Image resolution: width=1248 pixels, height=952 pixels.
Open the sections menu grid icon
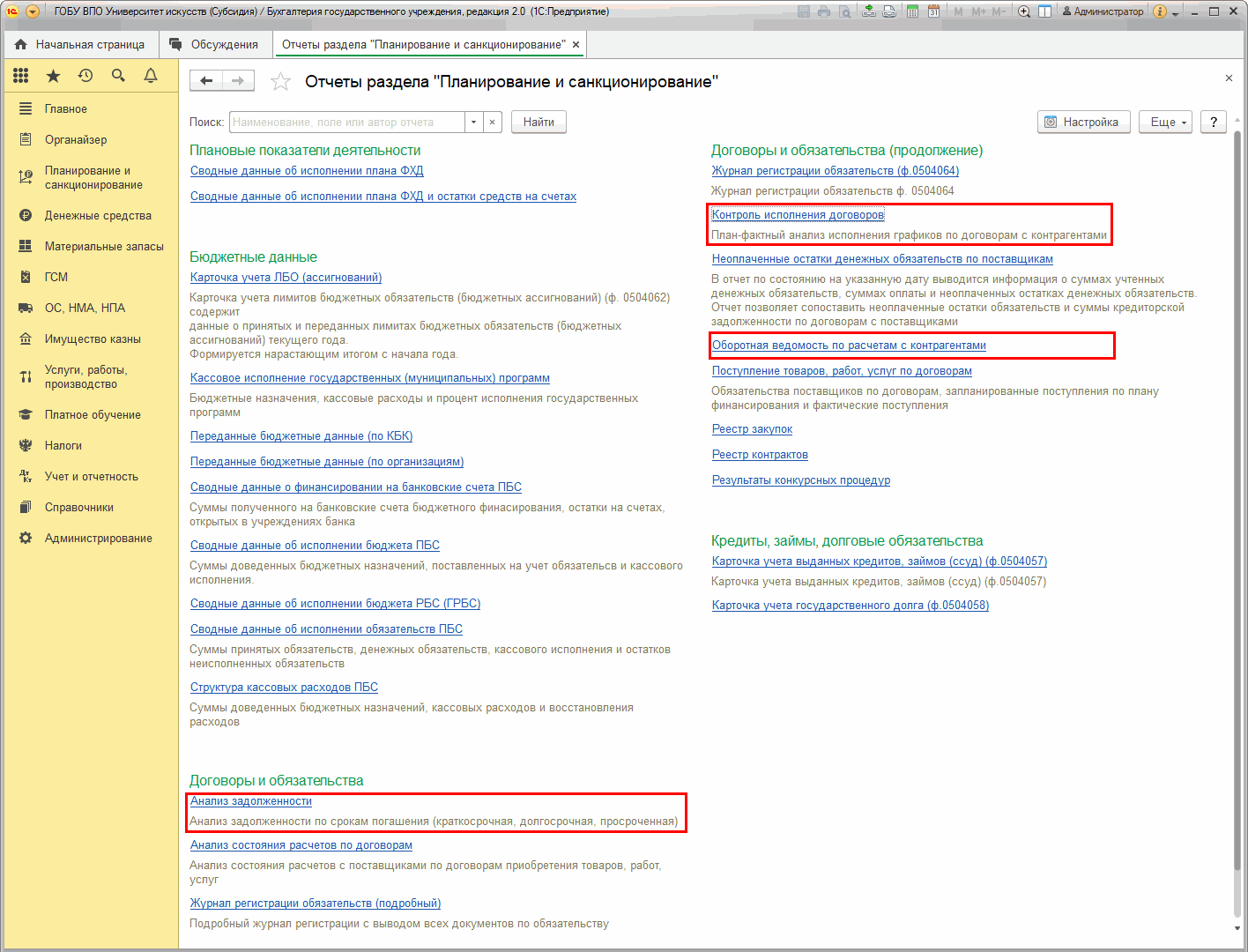coord(21,76)
